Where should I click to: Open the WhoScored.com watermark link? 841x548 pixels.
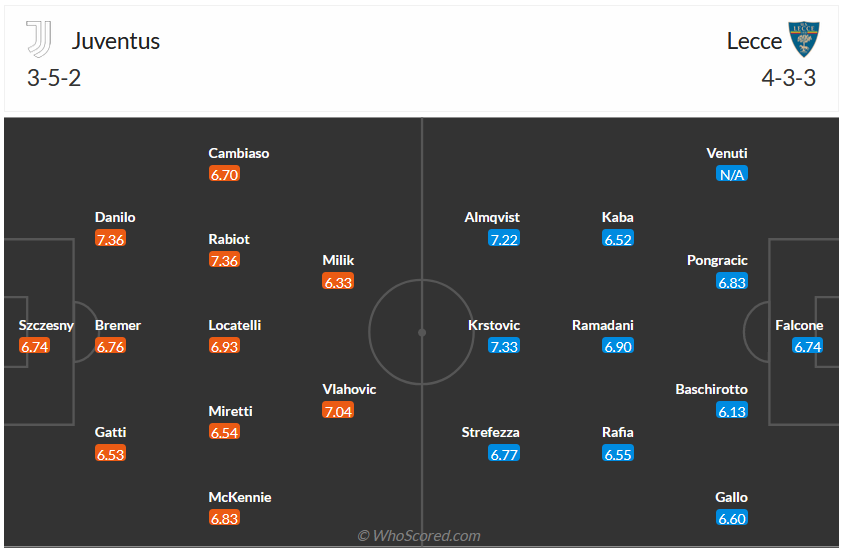pyautogui.click(x=420, y=536)
